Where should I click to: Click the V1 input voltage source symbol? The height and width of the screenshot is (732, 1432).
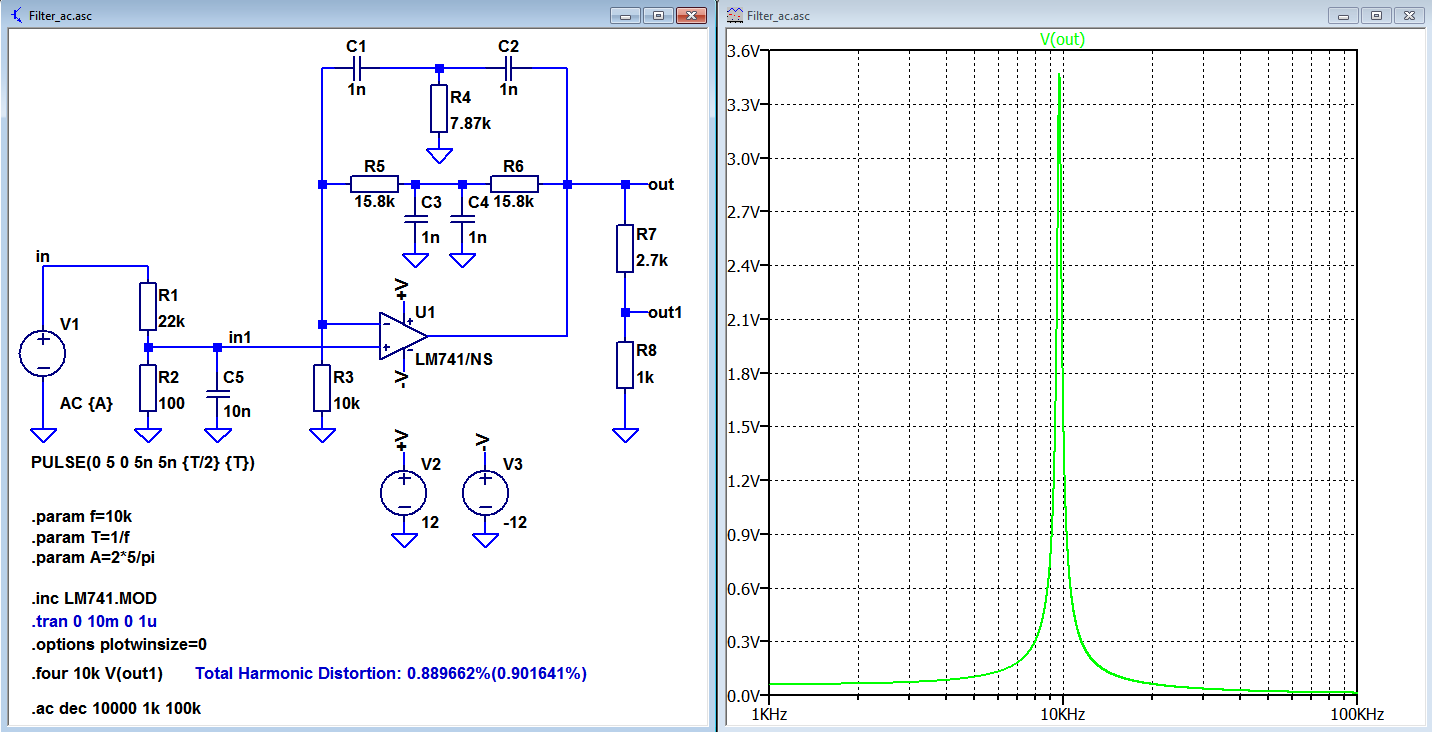point(43,354)
